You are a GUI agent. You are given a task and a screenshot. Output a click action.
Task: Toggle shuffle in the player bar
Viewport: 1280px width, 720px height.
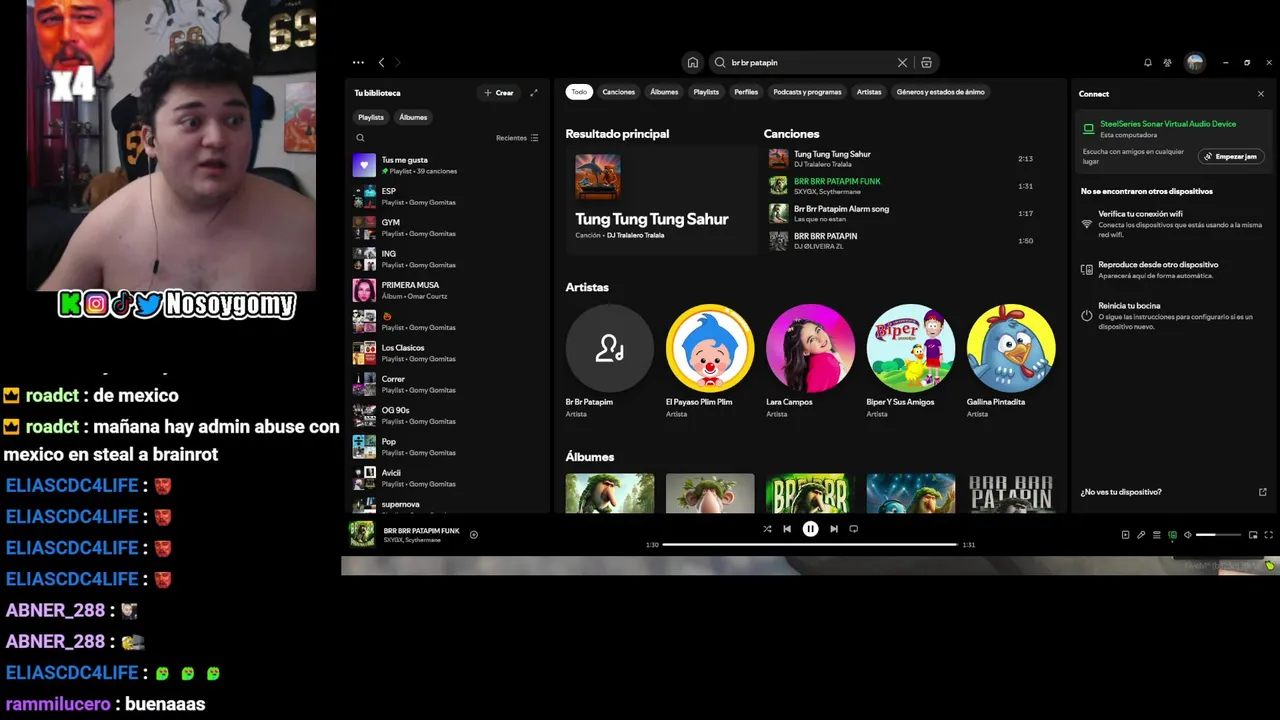(767, 529)
